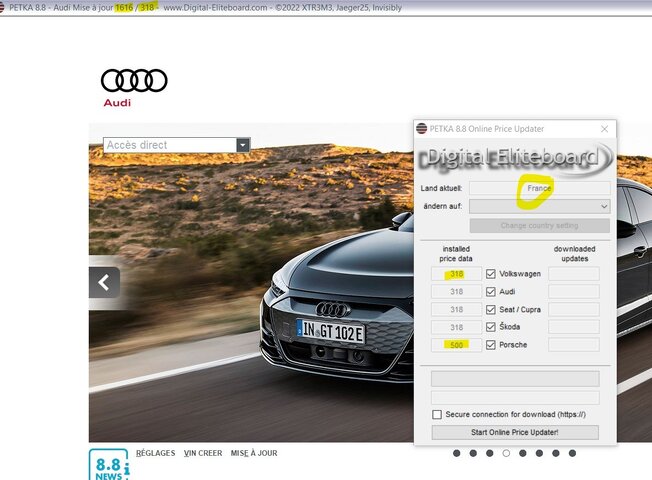Go to previous slide with left arrow

pos(104,282)
